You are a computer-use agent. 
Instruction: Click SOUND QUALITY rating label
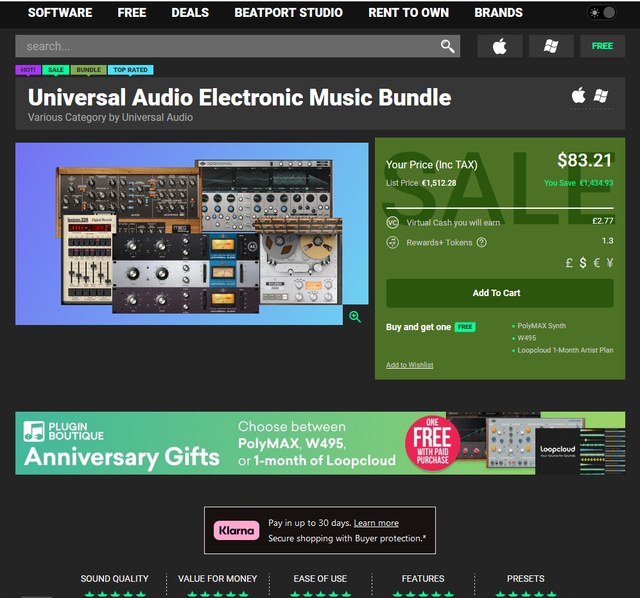[x=114, y=579]
